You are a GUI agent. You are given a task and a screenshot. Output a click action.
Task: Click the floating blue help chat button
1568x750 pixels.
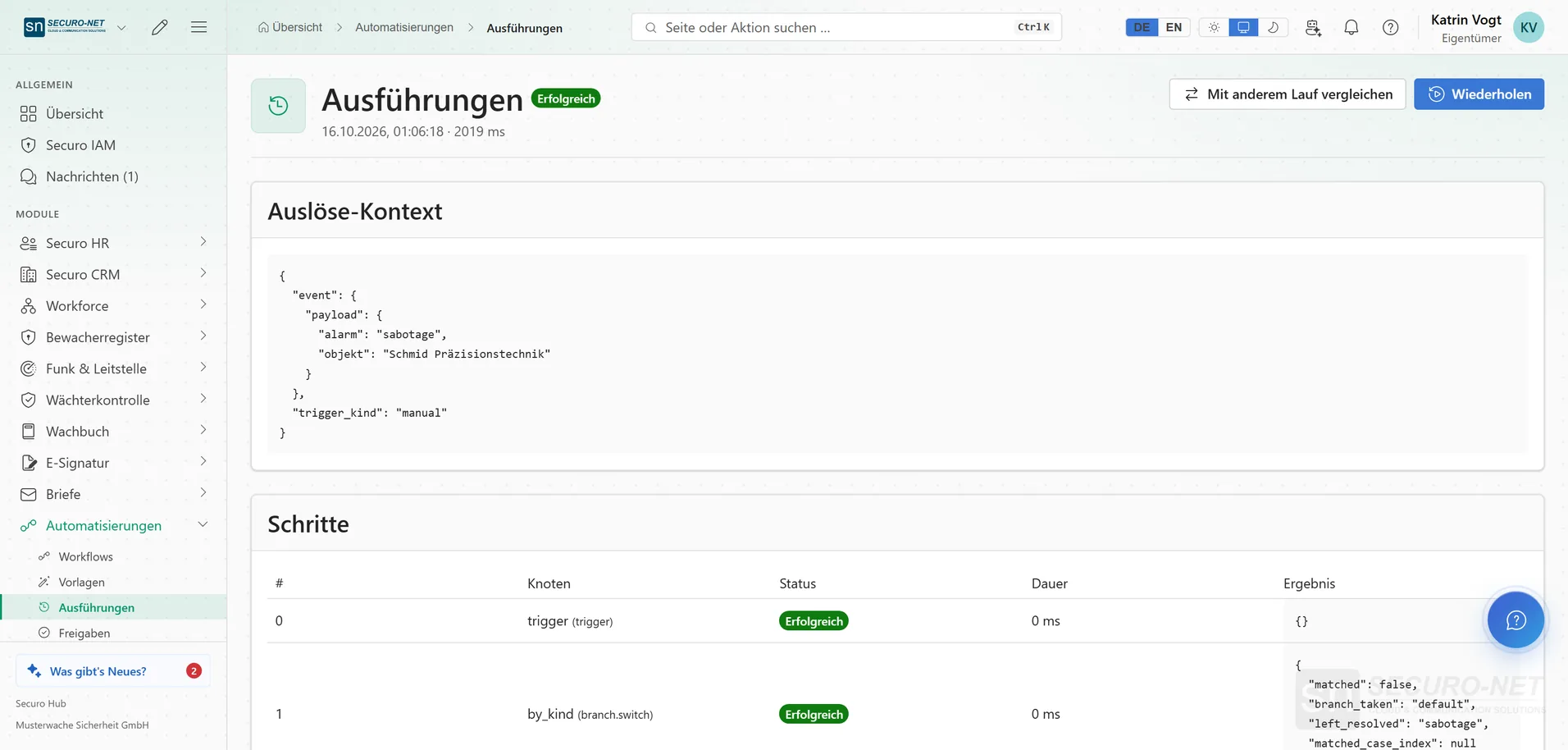point(1516,620)
